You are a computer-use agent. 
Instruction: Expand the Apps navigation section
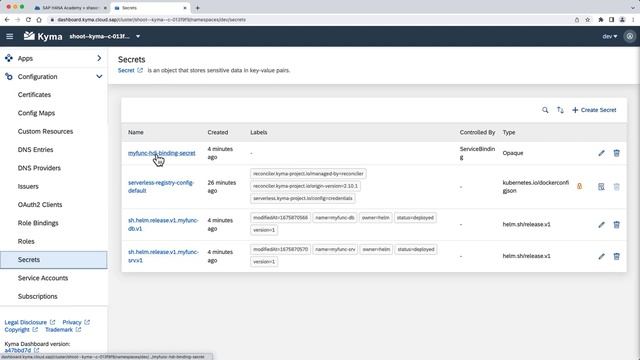coord(99,58)
